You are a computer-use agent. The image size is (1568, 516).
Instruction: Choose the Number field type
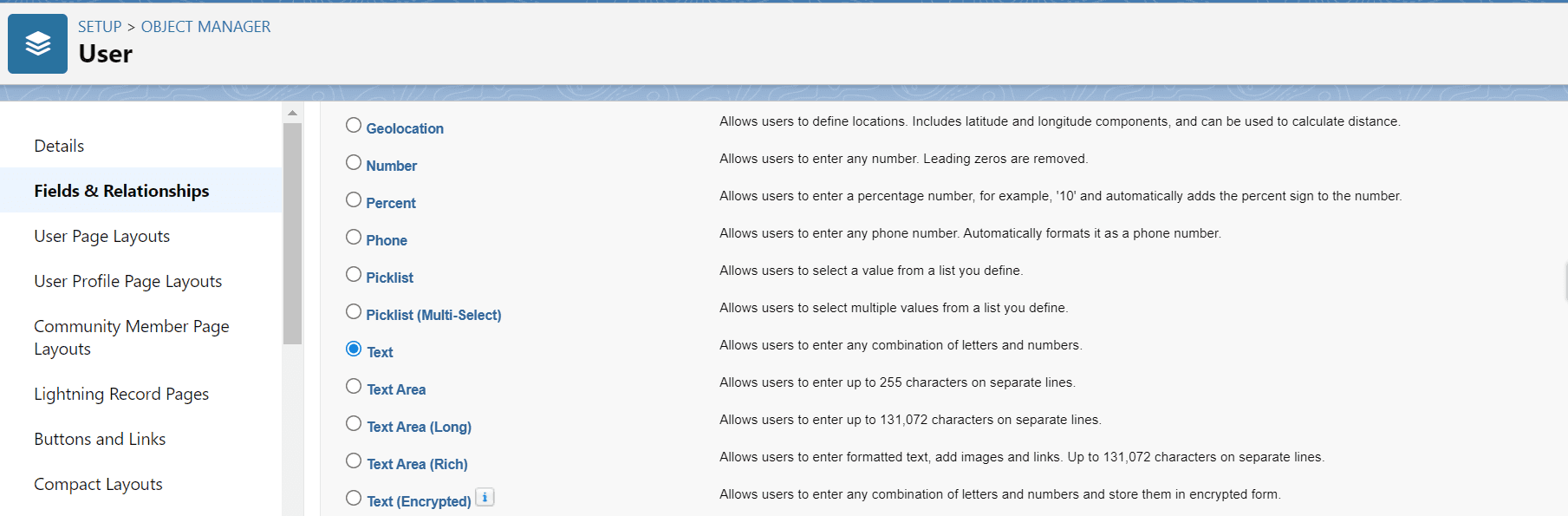354,162
